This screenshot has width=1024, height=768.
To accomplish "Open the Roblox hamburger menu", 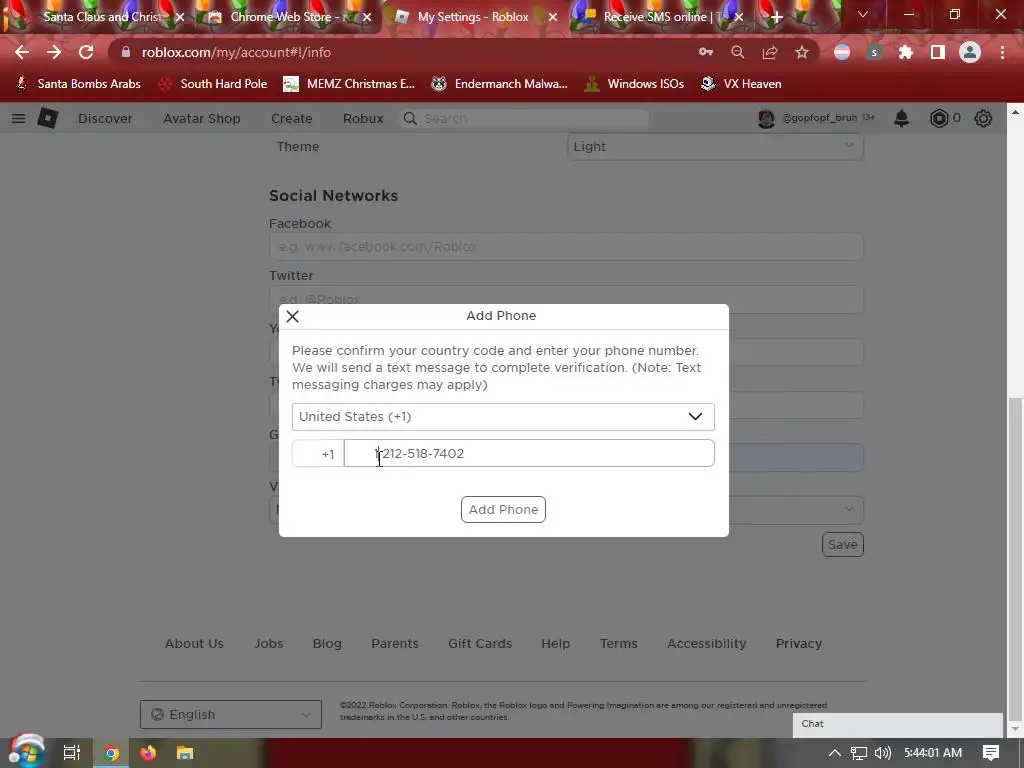I will [x=18, y=118].
